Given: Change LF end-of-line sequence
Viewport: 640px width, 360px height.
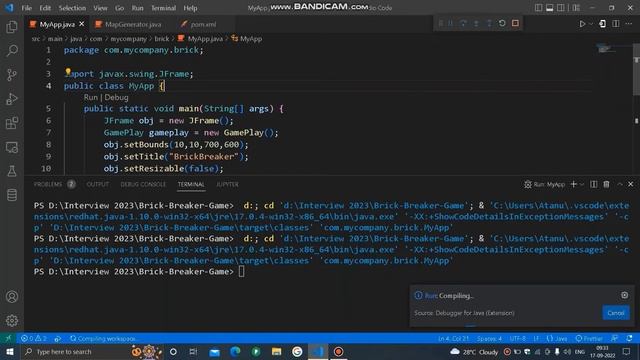Looking at the screenshot, I should [x=536, y=338].
